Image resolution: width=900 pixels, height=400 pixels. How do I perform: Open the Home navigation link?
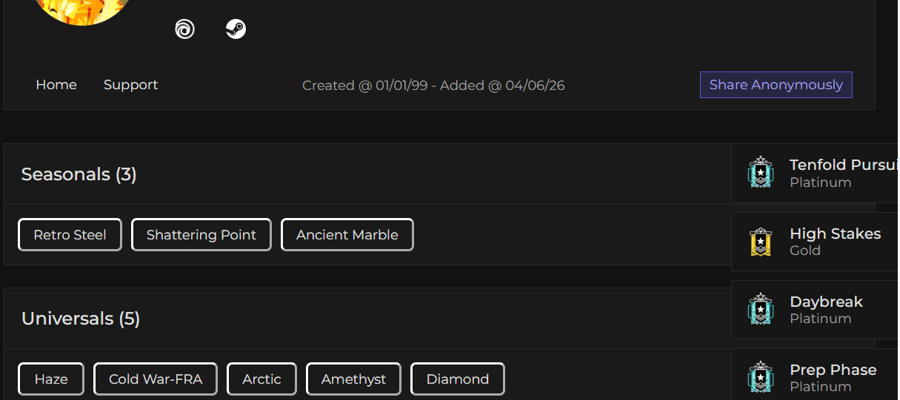(x=56, y=85)
